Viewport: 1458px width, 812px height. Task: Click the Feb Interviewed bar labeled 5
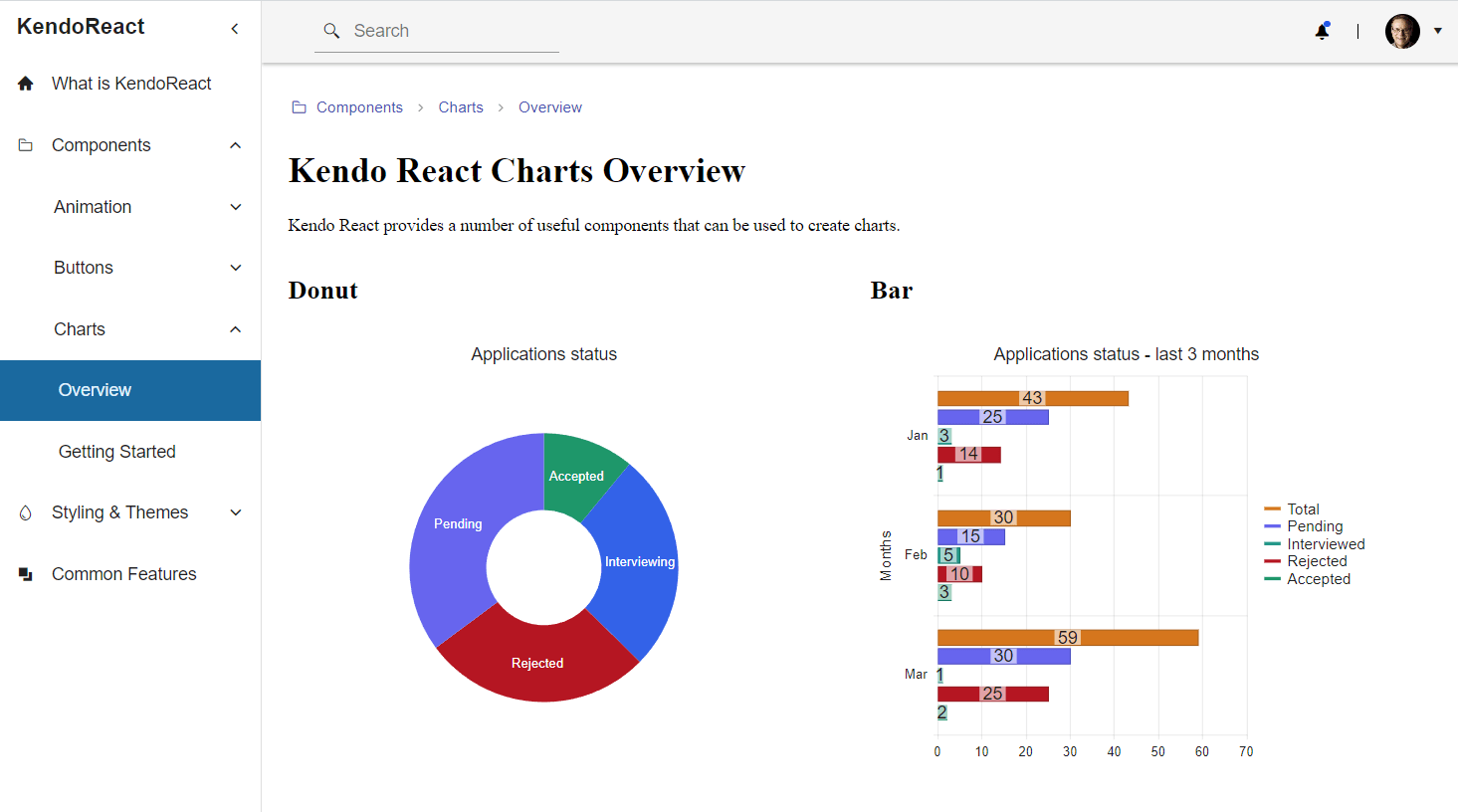coord(948,555)
